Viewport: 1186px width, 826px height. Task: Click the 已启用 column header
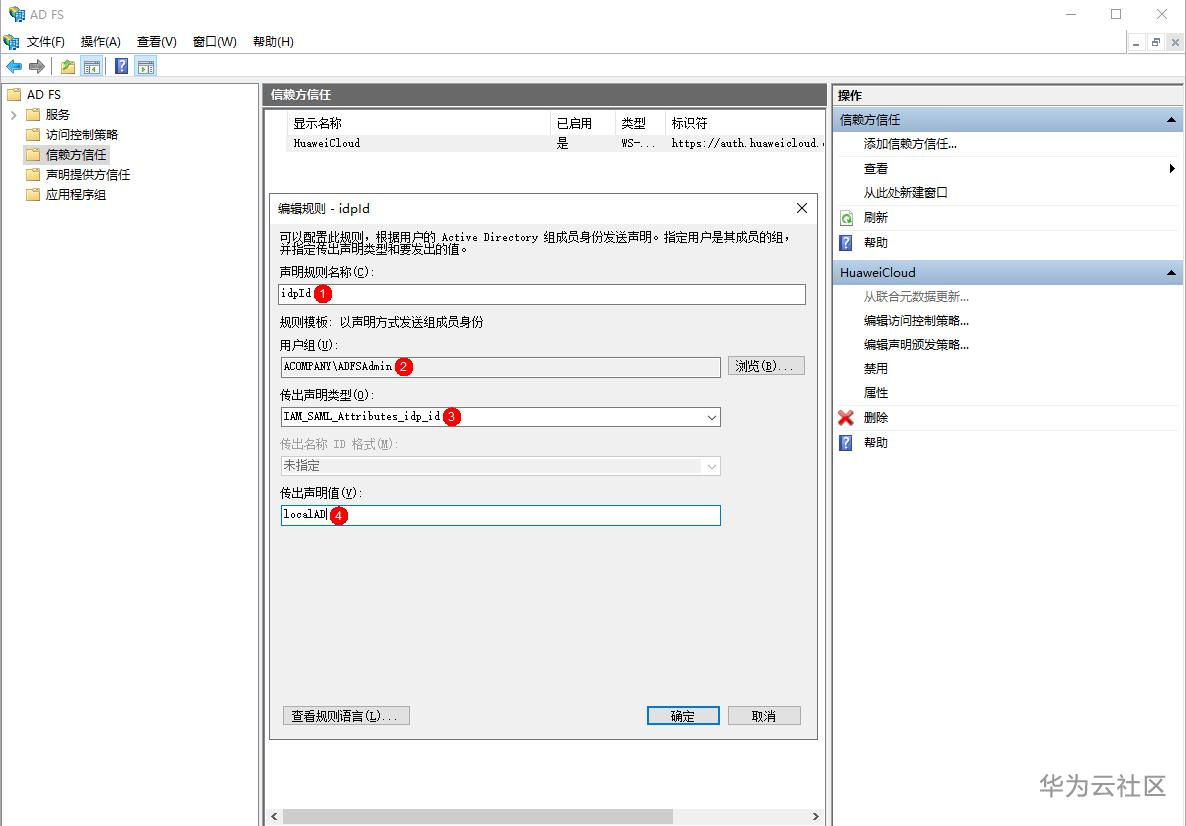pyautogui.click(x=583, y=123)
